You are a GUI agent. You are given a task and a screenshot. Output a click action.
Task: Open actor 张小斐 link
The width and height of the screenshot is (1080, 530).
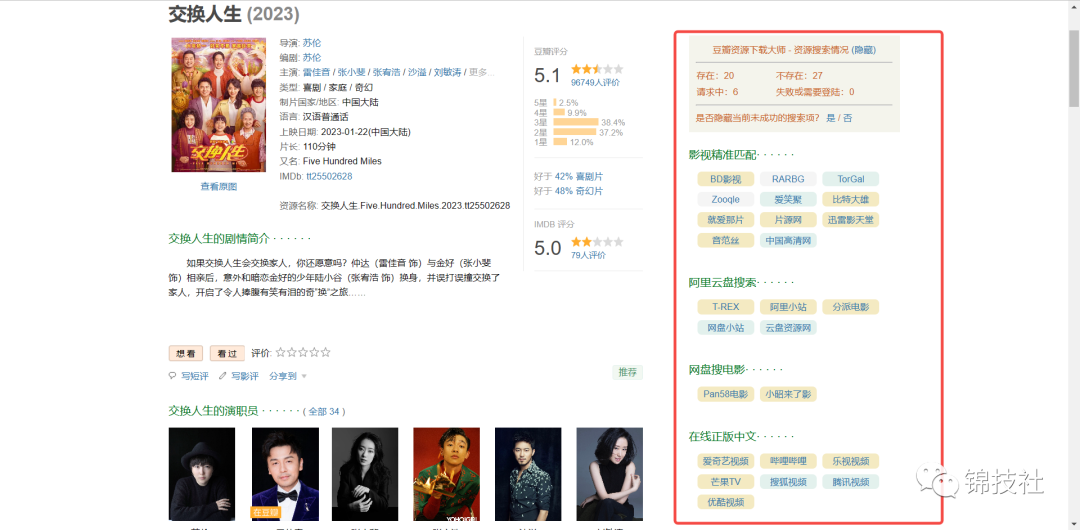351,72
